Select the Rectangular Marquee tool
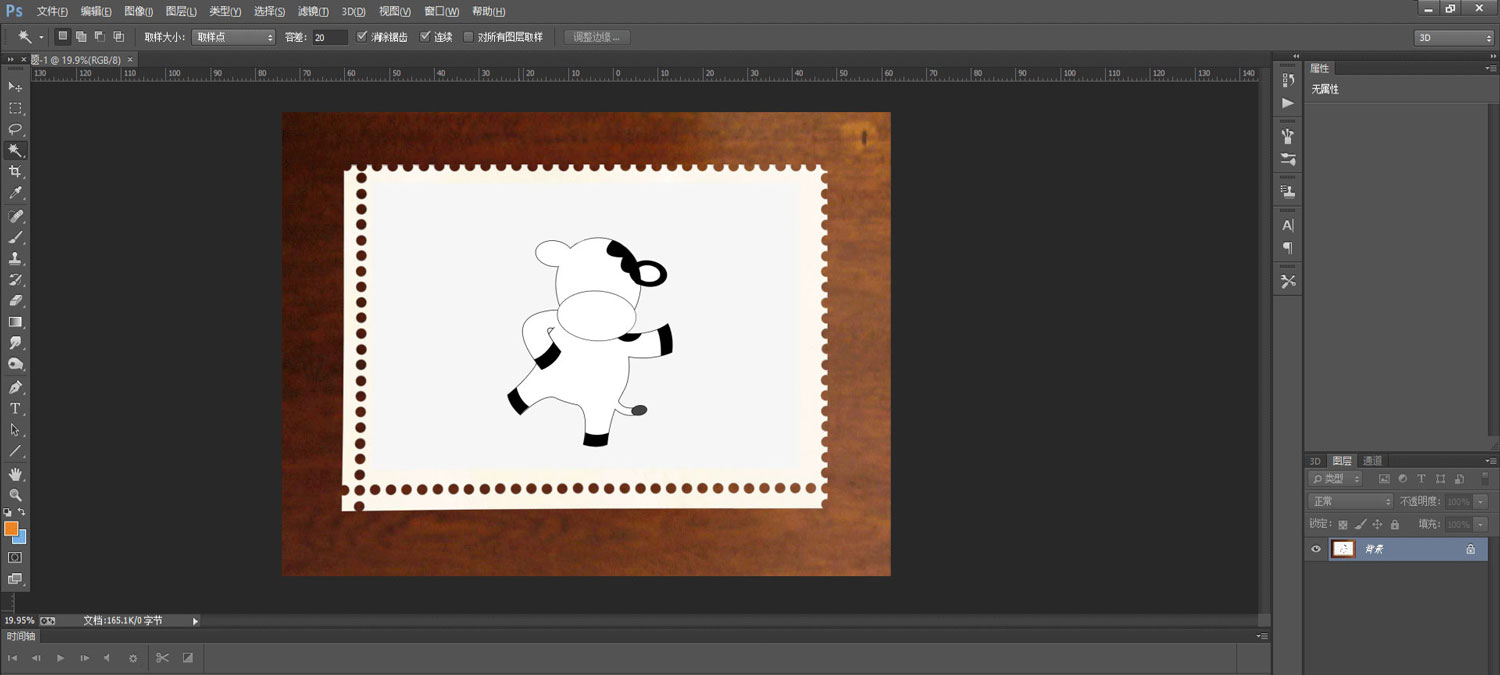This screenshot has width=1500, height=675. [x=15, y=108]
